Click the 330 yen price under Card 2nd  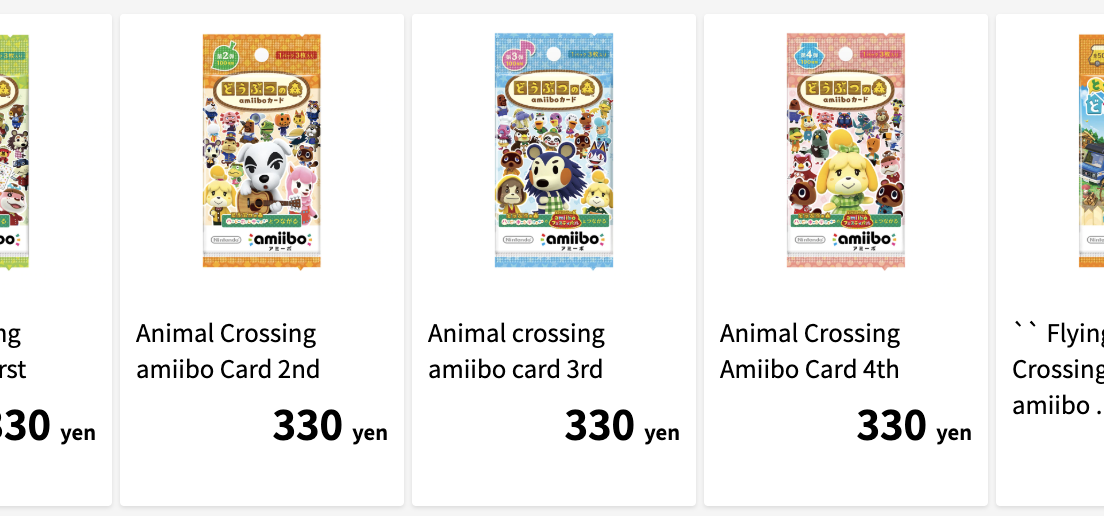pos(329,427)
